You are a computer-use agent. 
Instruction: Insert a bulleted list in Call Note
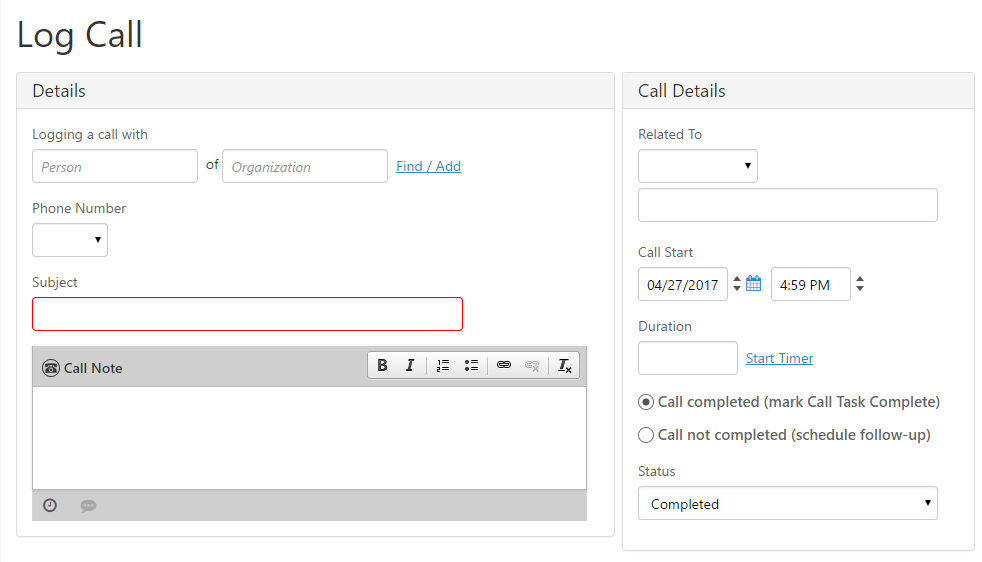click(x=471, y=365)
